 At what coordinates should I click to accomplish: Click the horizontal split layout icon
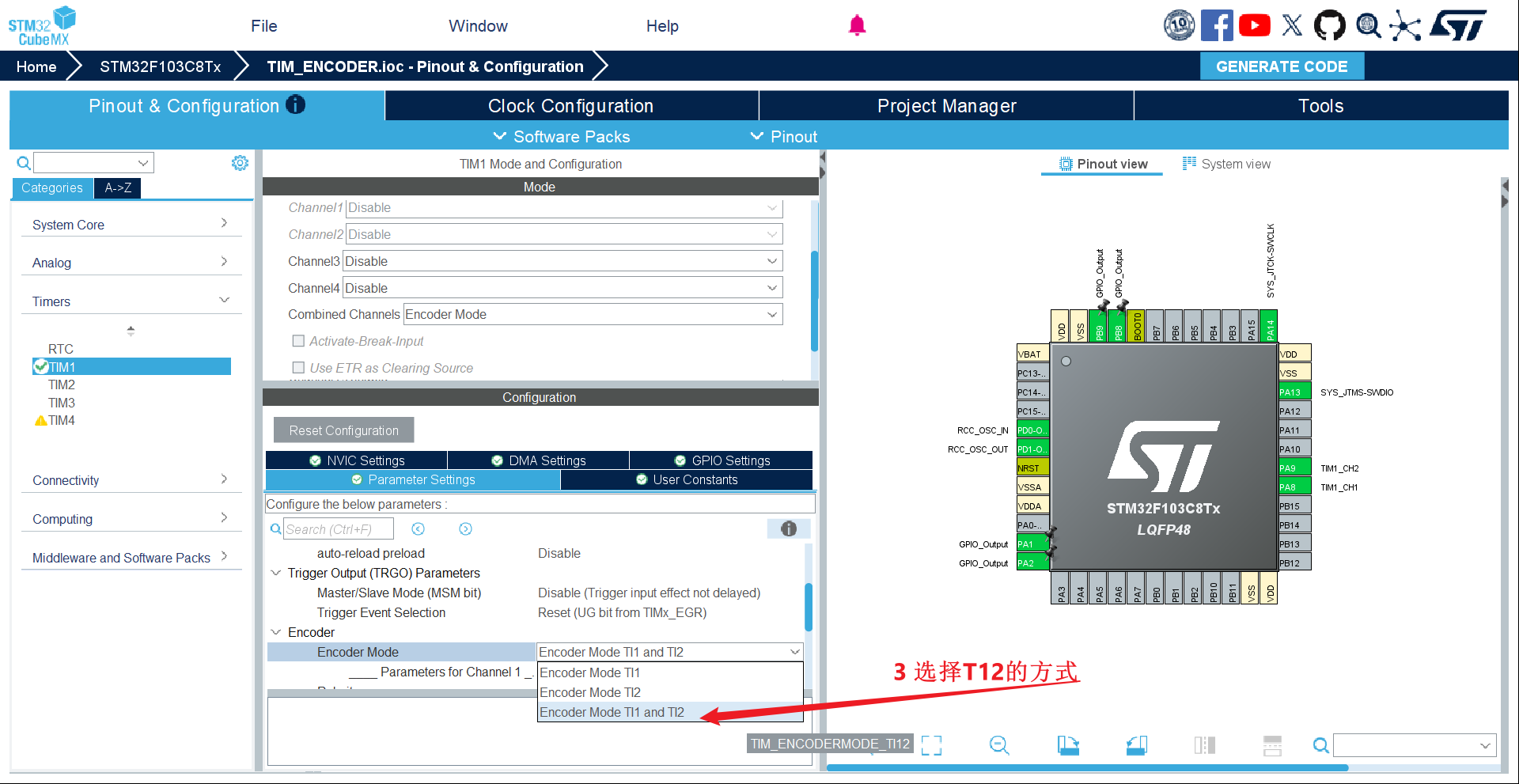point(1273,745)
